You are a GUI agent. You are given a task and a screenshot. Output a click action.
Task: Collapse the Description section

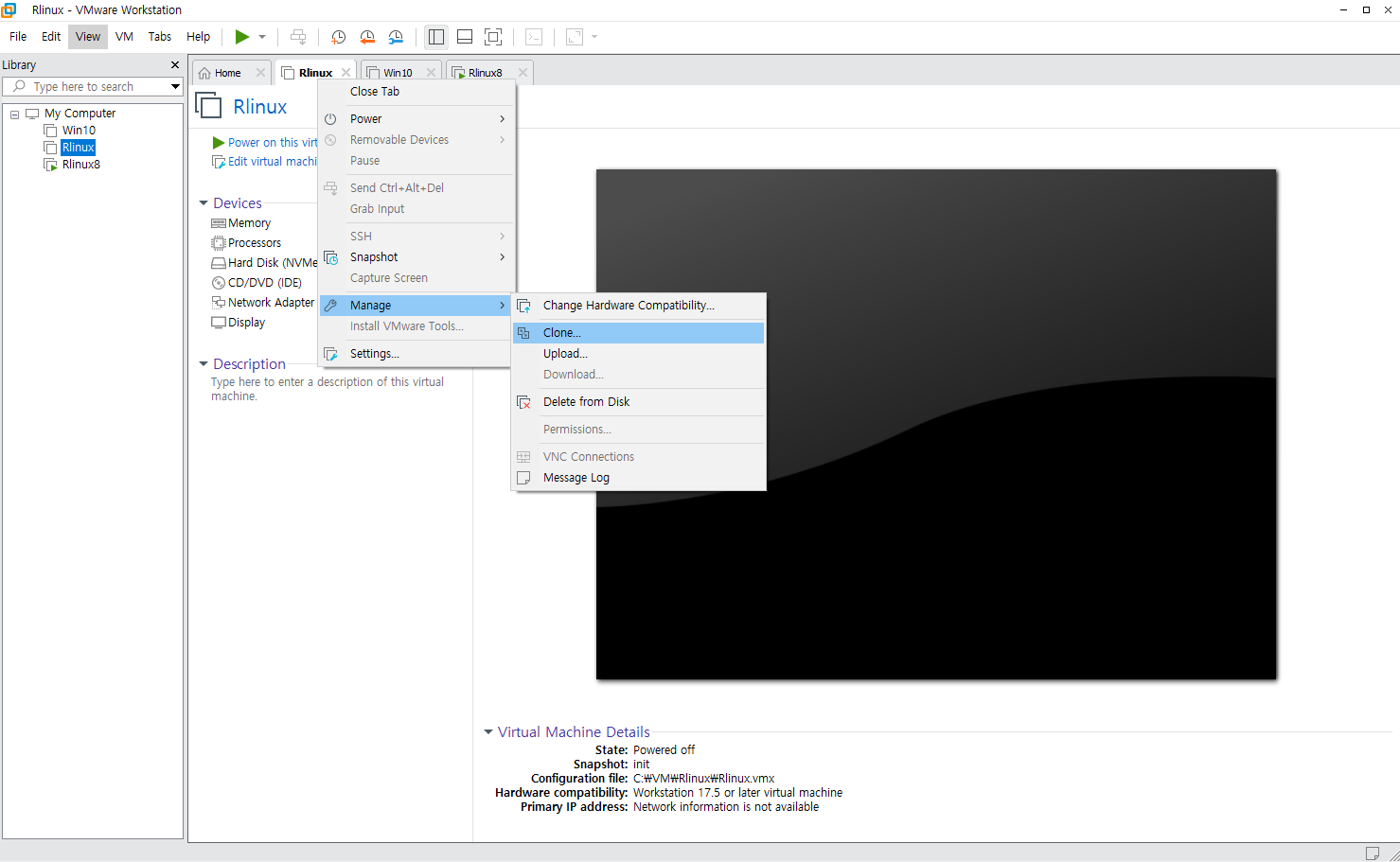pos(204,364)
